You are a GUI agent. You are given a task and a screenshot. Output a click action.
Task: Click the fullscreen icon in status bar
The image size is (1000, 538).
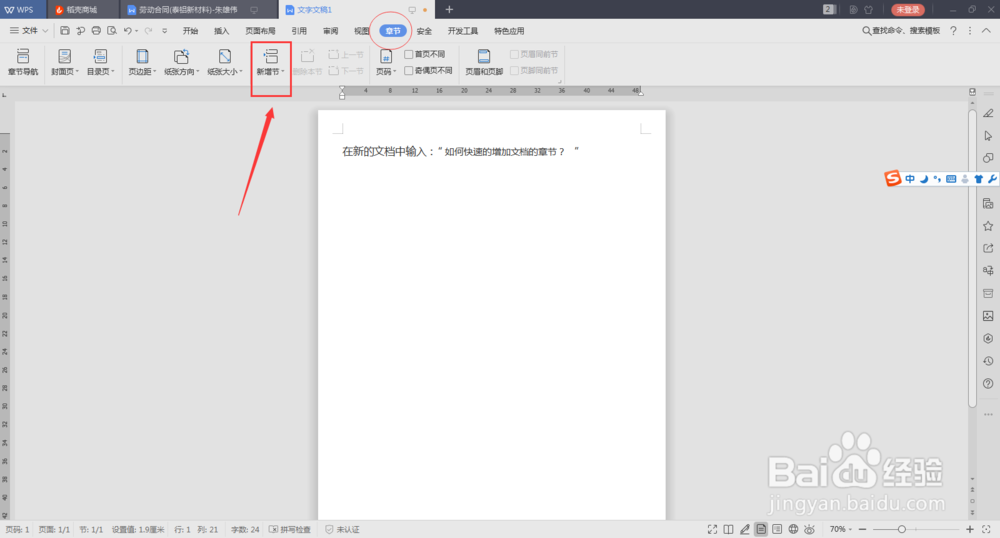pyautogui.click(x=712, y=530)
